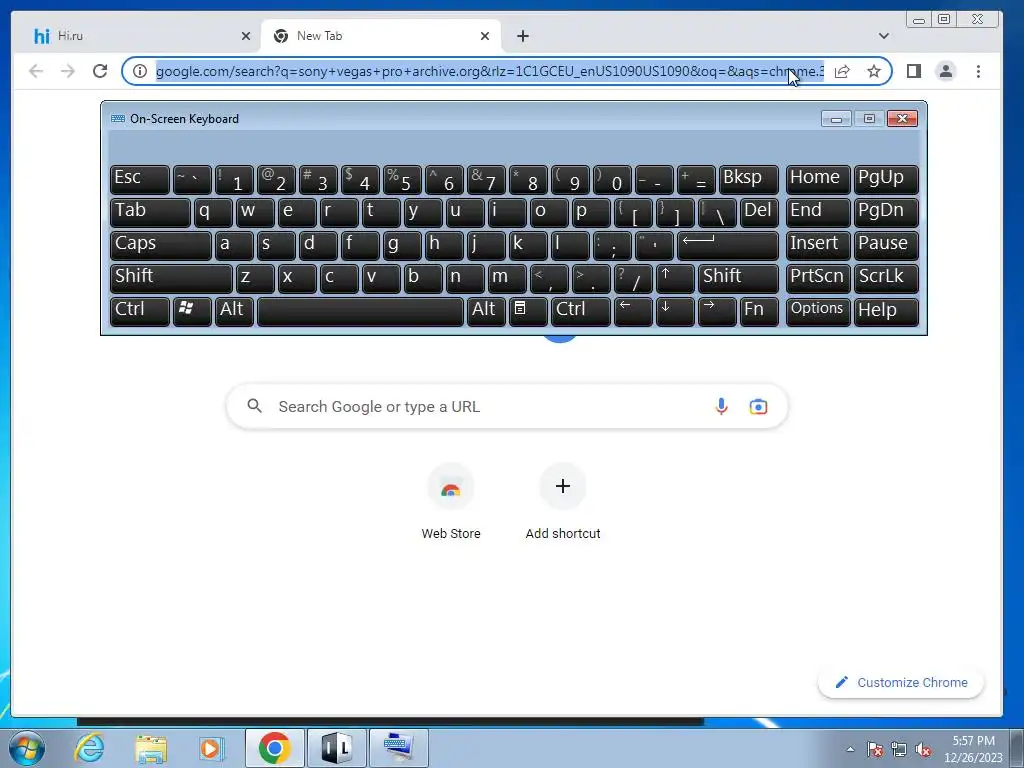Click the Enter key on On-Screen Keyboard
Viewport: 1024px width, 768px height.
click(x=728, y=245)
